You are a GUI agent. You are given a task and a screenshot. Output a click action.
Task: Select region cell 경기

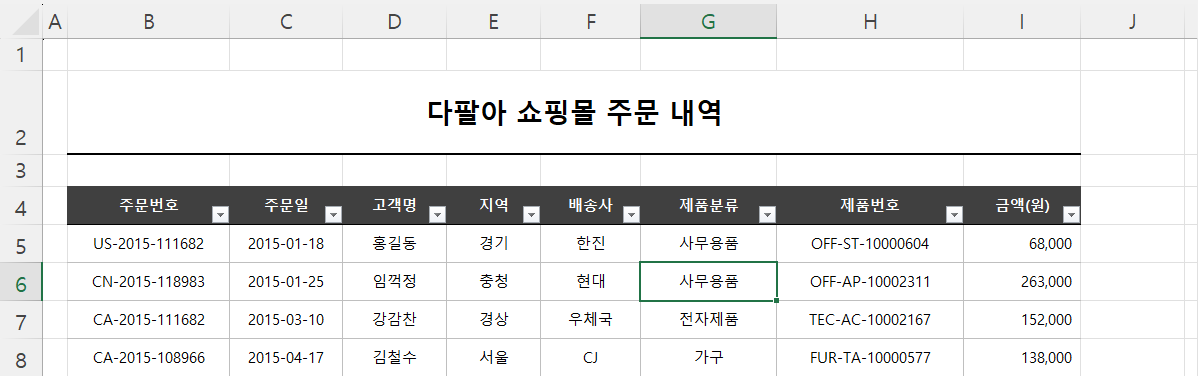494,244
